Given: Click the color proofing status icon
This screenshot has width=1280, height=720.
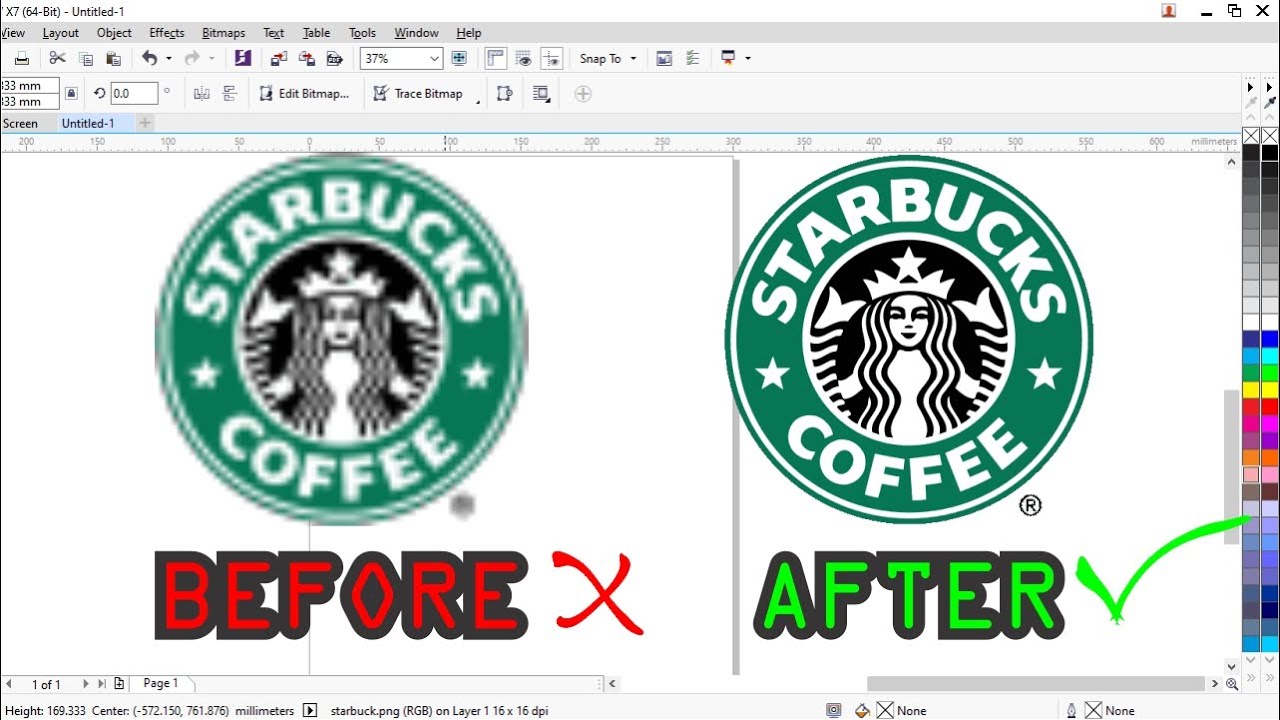Looking at the screenshot, I should [834, 710].
